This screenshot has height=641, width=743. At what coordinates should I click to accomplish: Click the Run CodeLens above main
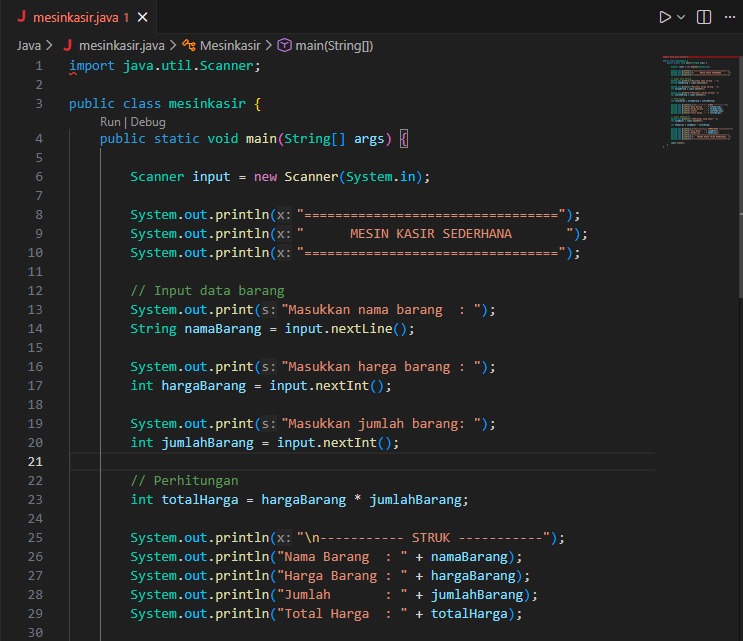pos(110,122)
